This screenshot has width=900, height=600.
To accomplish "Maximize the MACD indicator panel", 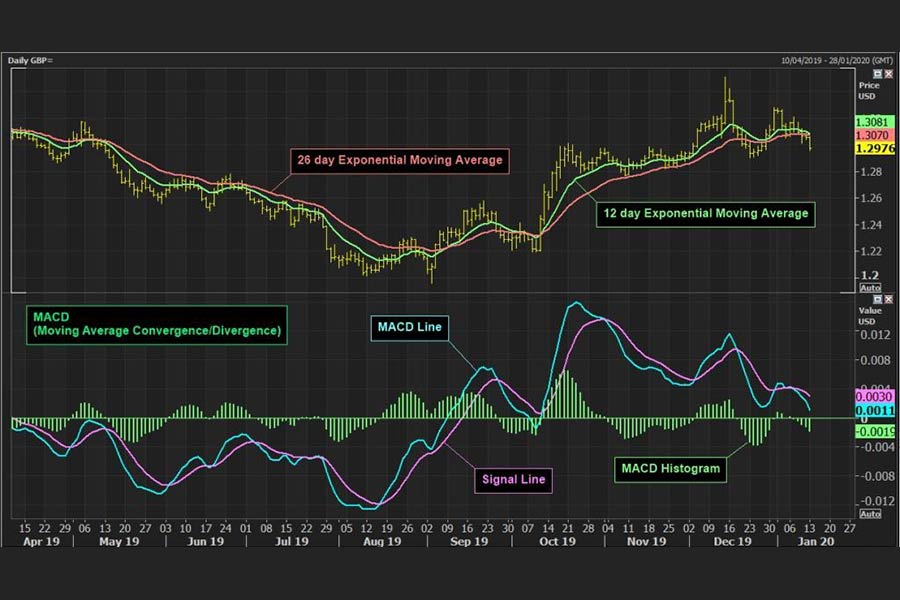I will click(877, 300).
